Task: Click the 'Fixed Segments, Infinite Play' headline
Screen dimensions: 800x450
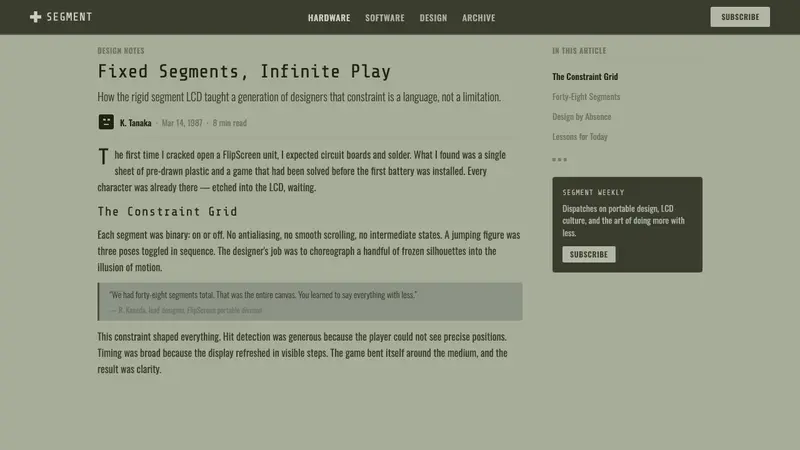Action: point(244,71)
